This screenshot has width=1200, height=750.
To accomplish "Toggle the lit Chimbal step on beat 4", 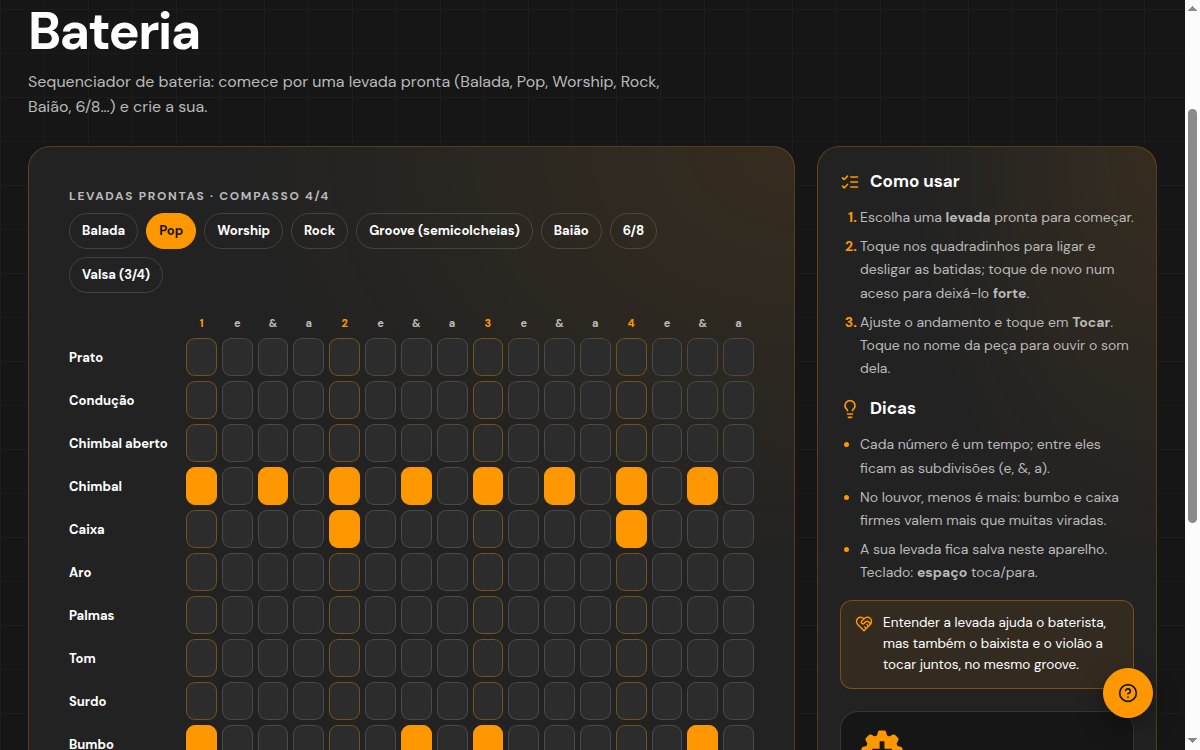I will [x=631, y=486].
